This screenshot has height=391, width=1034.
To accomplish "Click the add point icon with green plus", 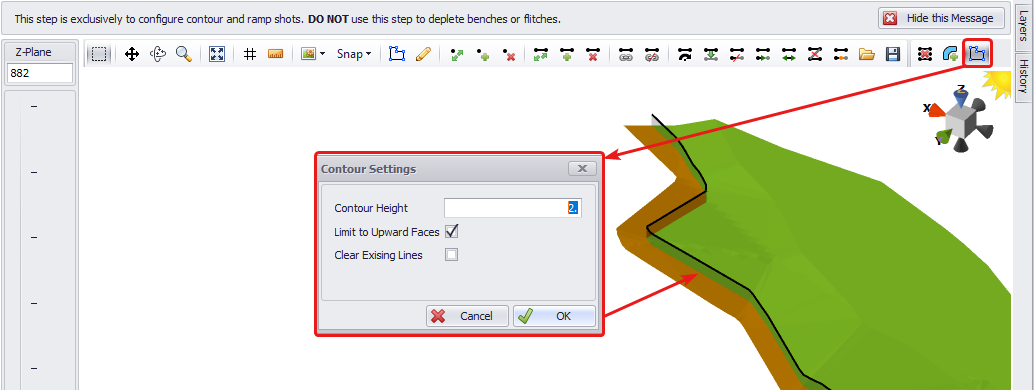I will click(x=483, y=54).
